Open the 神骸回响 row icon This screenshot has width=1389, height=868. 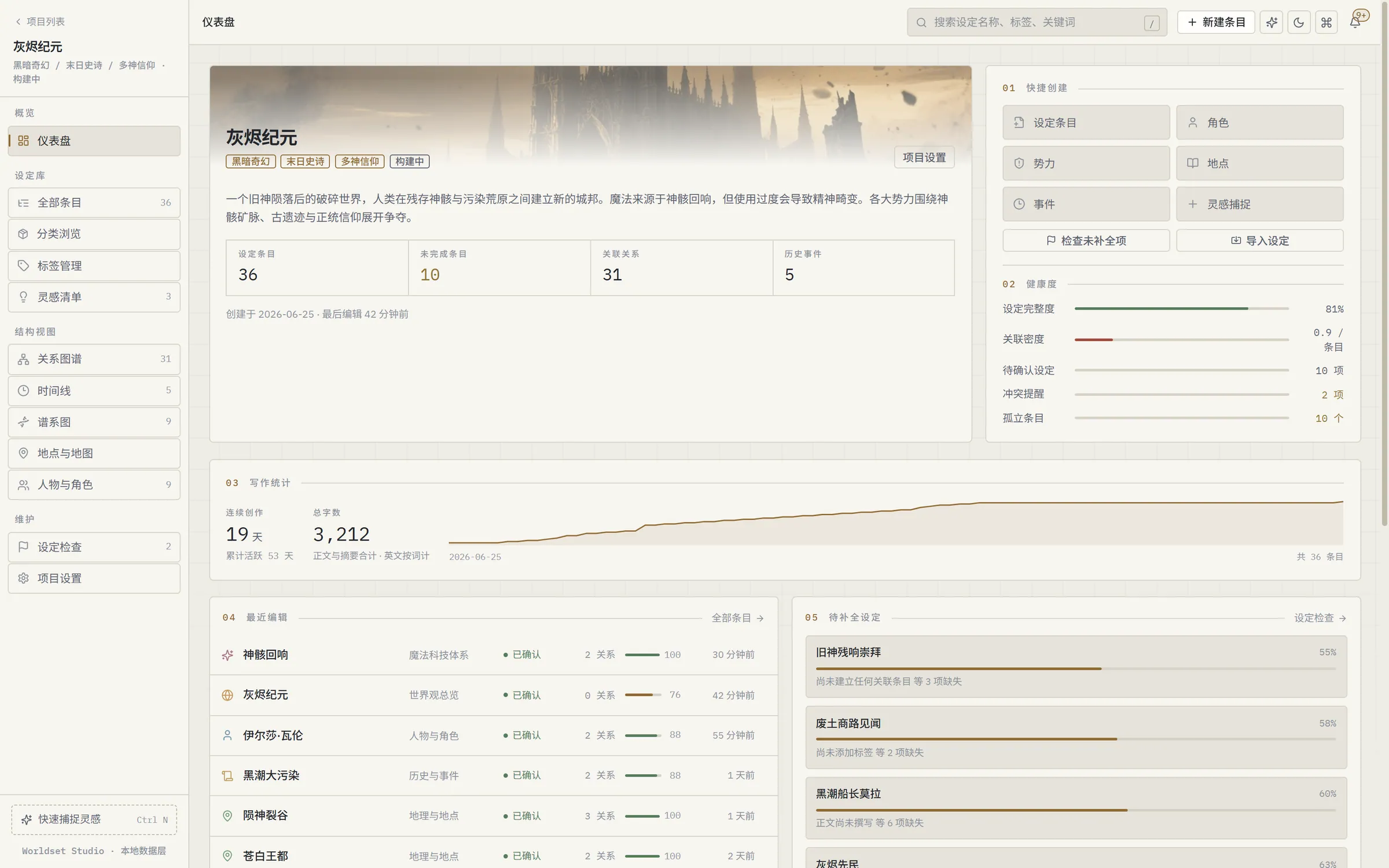(x=227, y=655)
